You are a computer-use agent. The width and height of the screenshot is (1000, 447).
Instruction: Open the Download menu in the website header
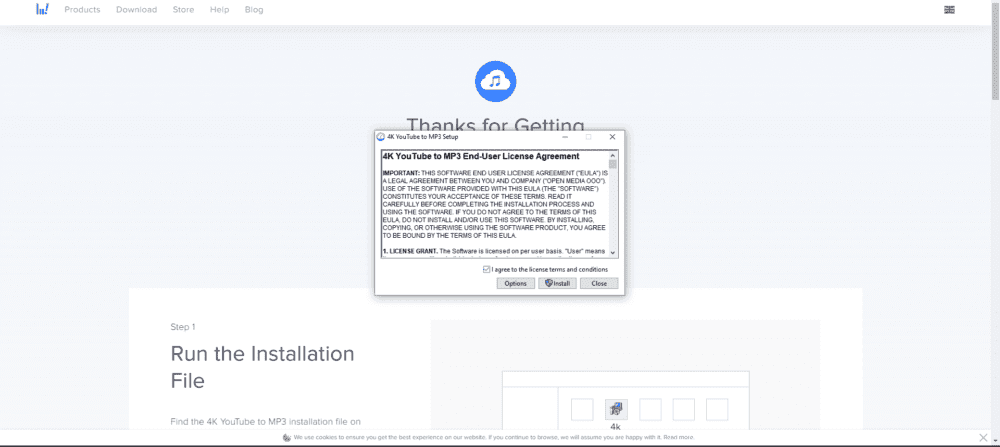(136, 10)
